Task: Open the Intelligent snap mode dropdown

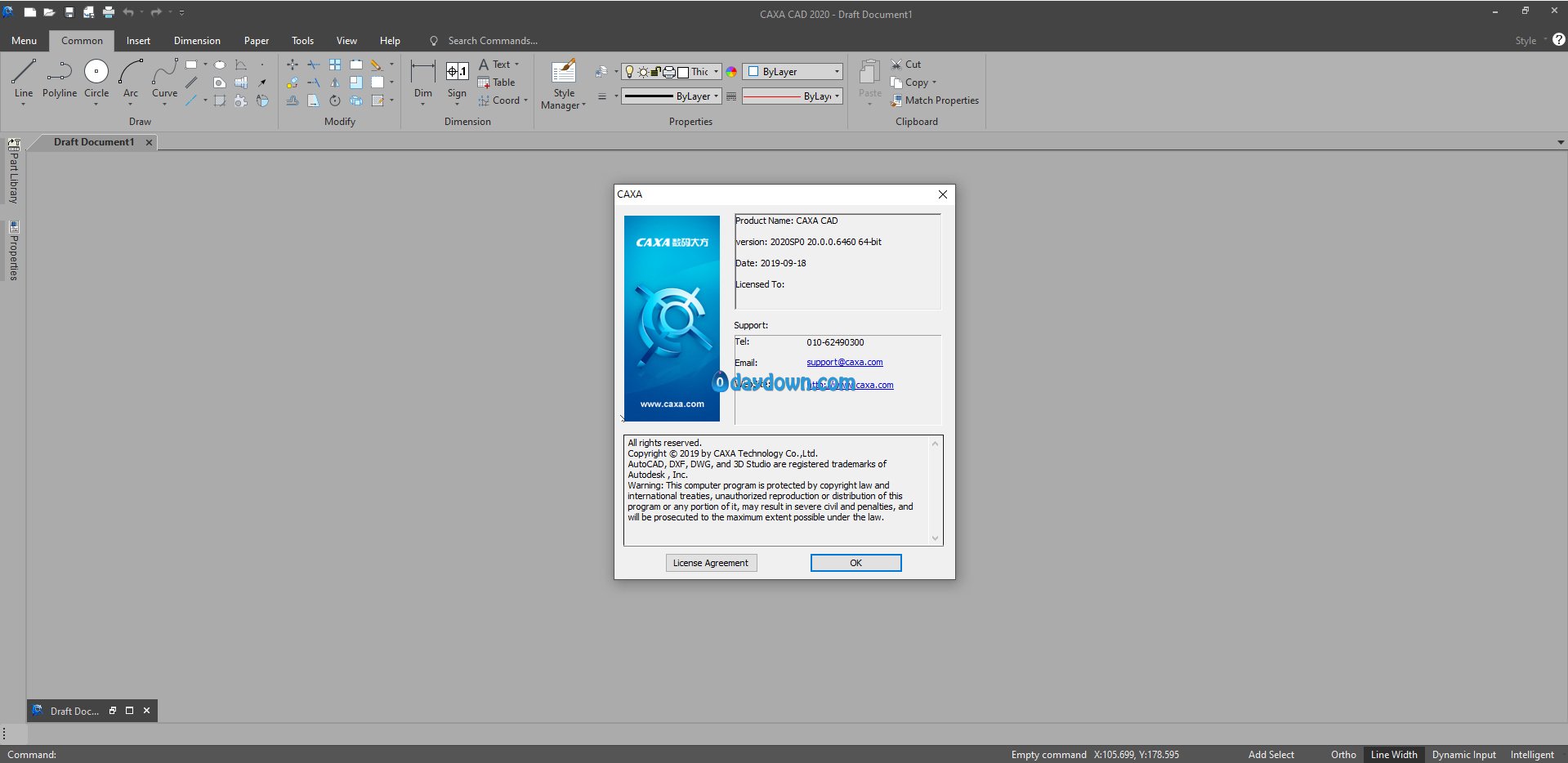Action: [1532, 755]
